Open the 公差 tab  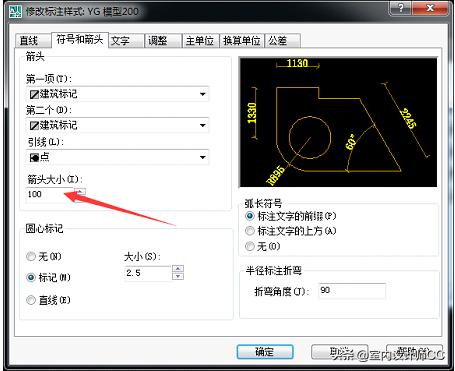coord(282,41)
